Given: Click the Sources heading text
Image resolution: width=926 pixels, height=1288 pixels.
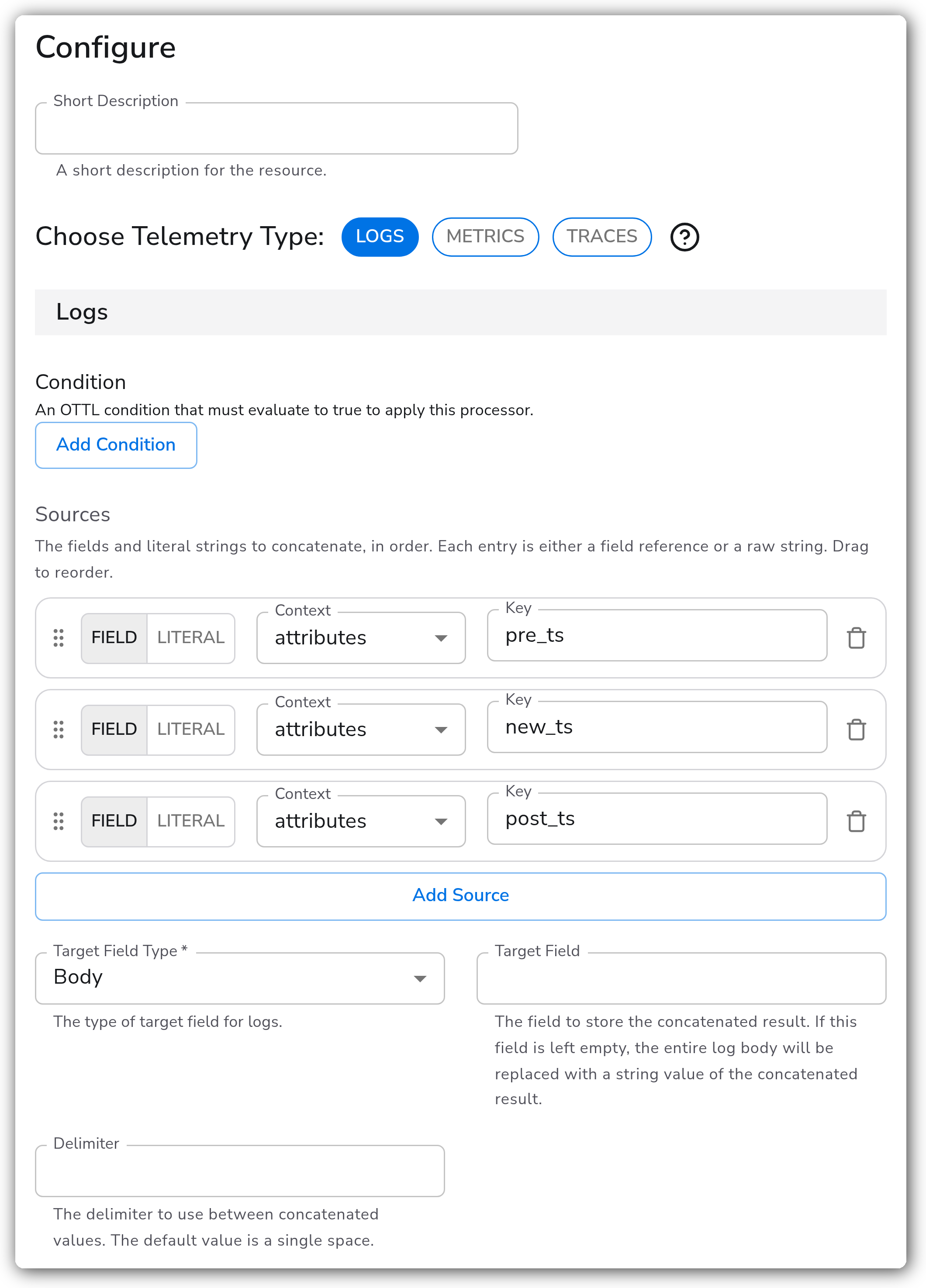Looking at the screenshot, I should pyautogui.click(x=73, y=514).
